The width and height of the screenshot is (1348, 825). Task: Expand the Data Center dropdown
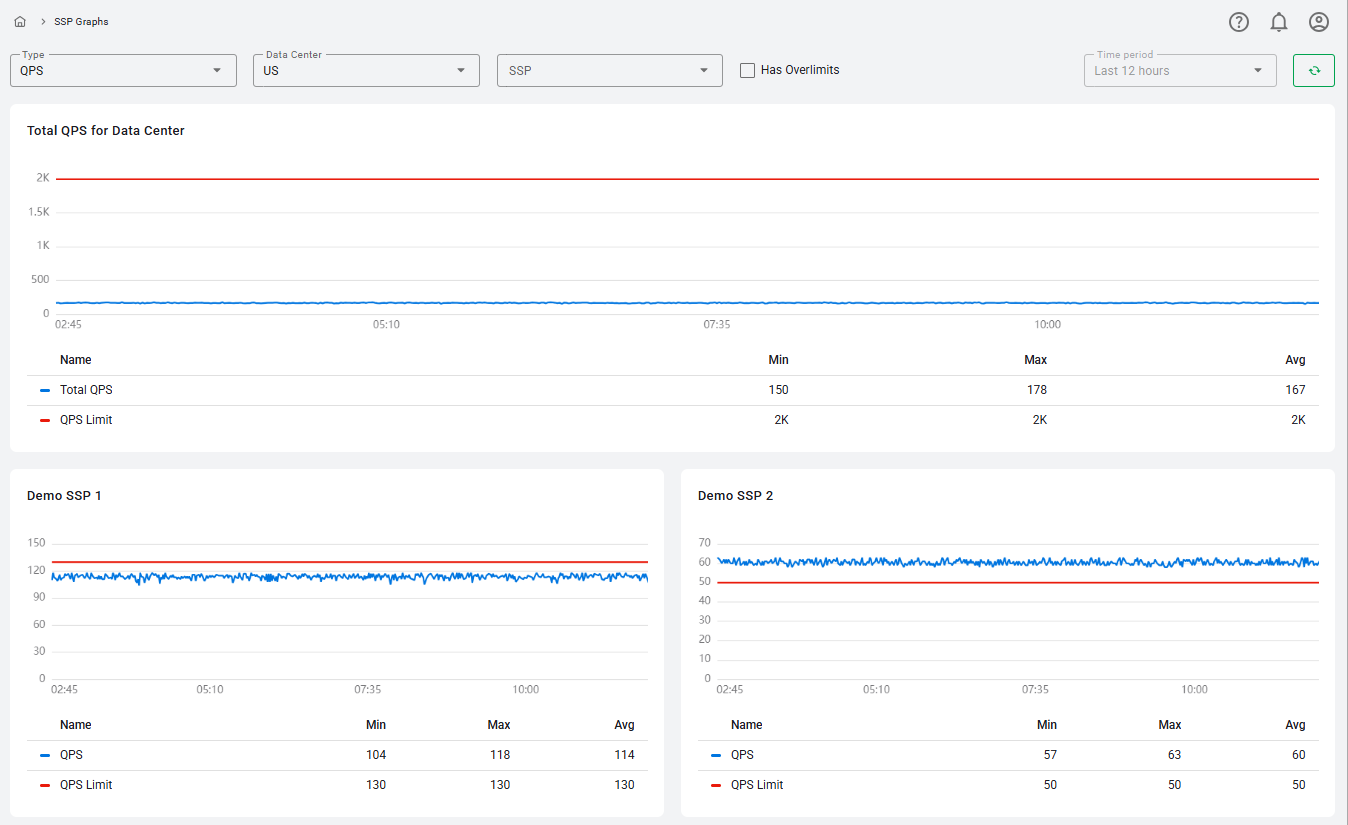tap(366, 70)
